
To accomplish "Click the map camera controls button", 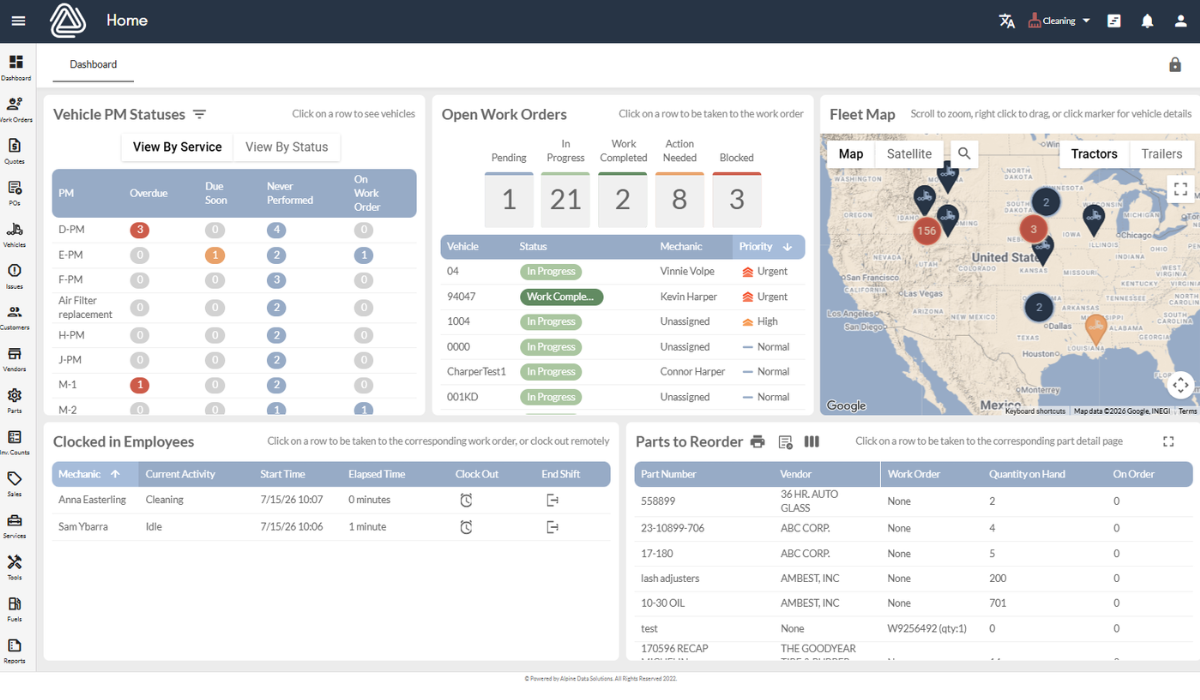I will 1180,385.
